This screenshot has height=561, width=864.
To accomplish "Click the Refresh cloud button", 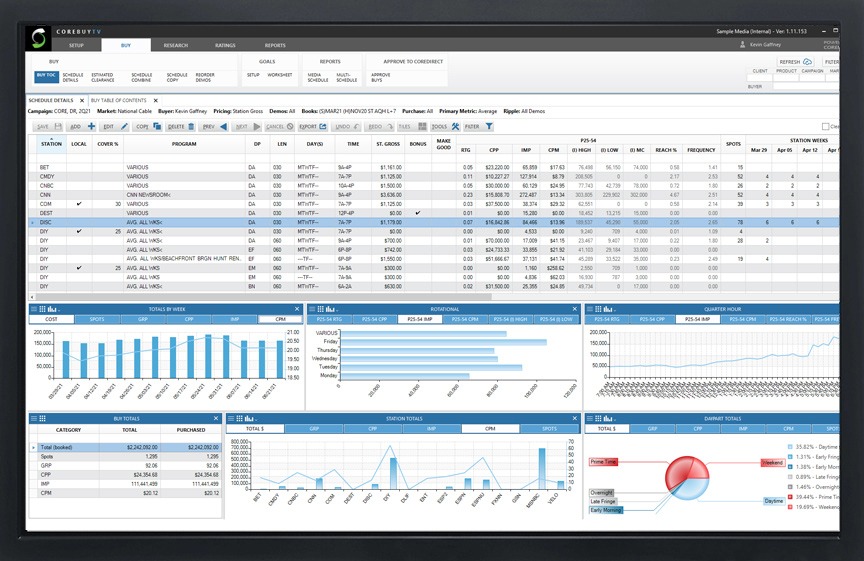I will [796, 62].
